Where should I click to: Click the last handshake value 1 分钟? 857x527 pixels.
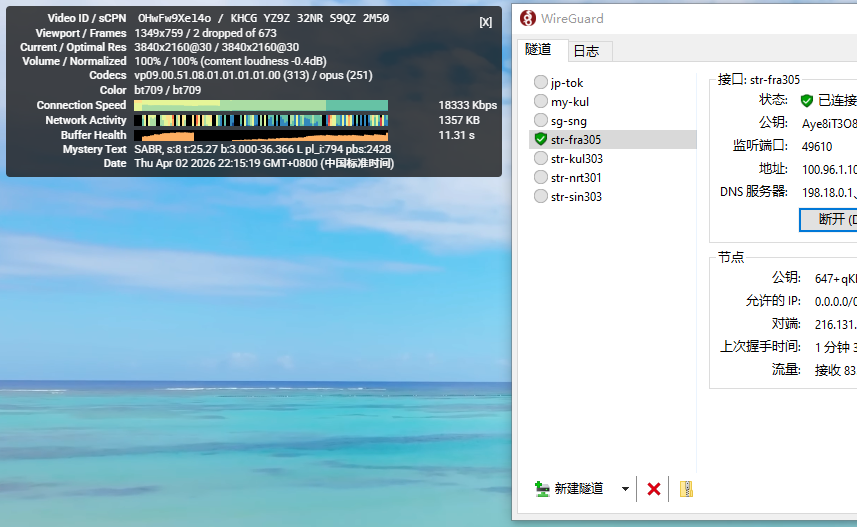pyautogui.click(x=836, y=347)
